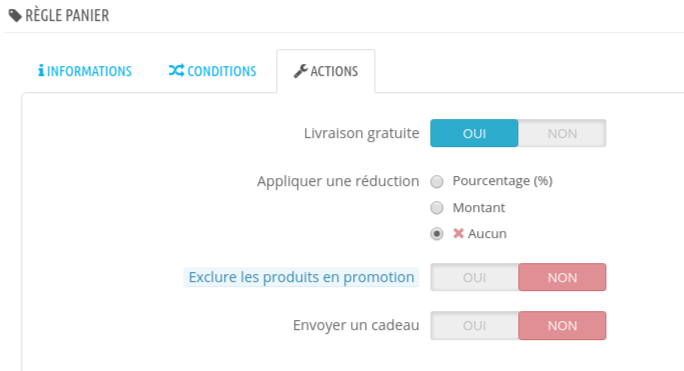Click NON for Exclure les produits en promotion

(x=562, y=277)
